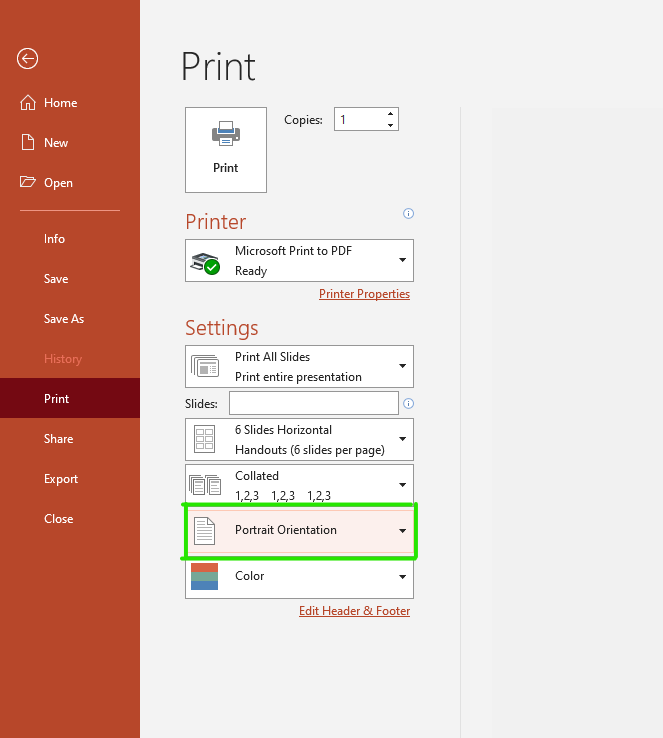Screen dimensions: 663x738
Task: Click the Print entire presentation text
Action: [298, 377]
